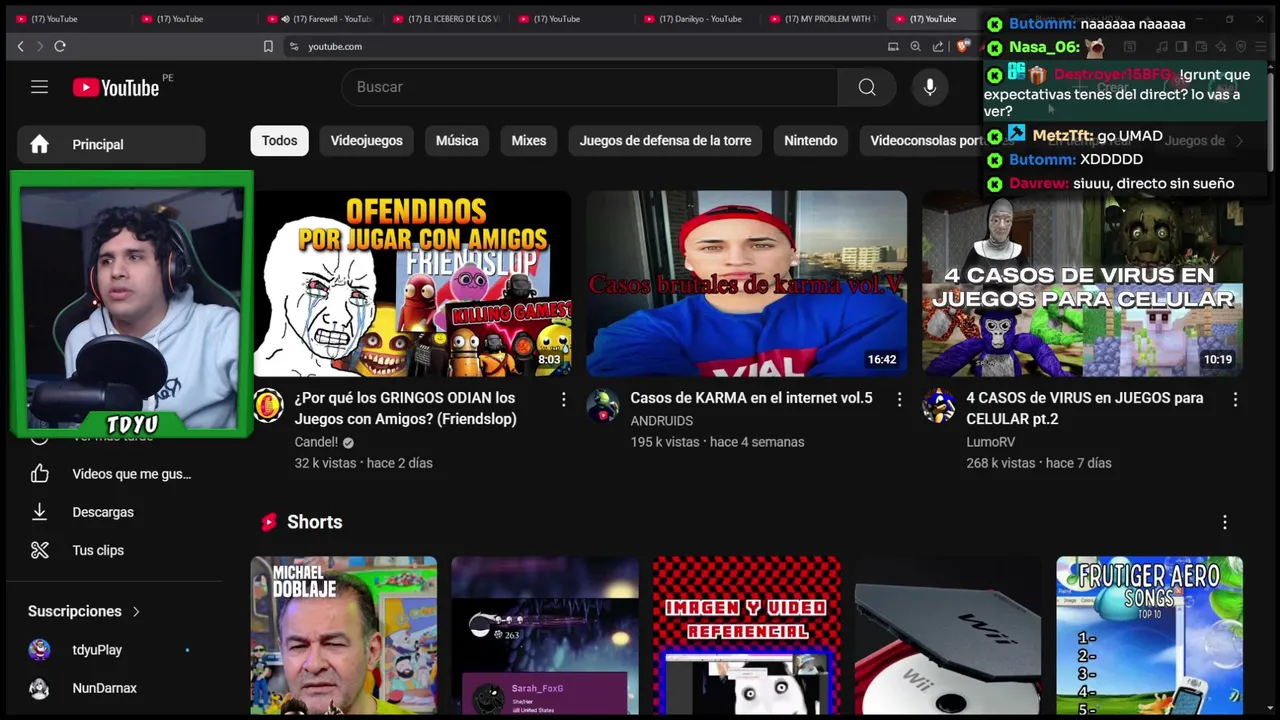Click the Descargas download icon
This screenshot has width=1280, height=720.
(39, 512)
